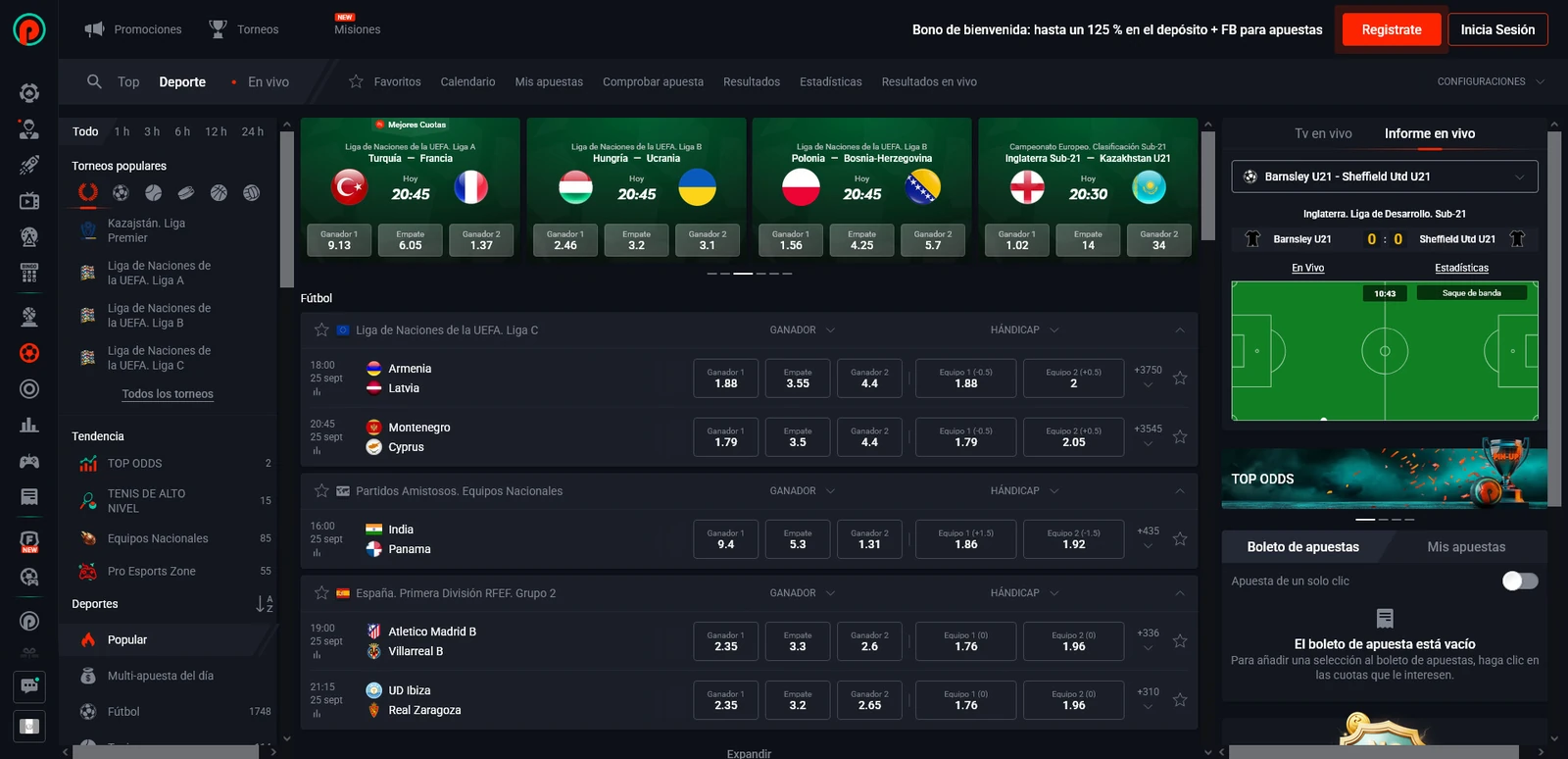Star the España Primera División RFEF league
The width and height of the screenshot is (1568, 759).
[x=321, y=592]
